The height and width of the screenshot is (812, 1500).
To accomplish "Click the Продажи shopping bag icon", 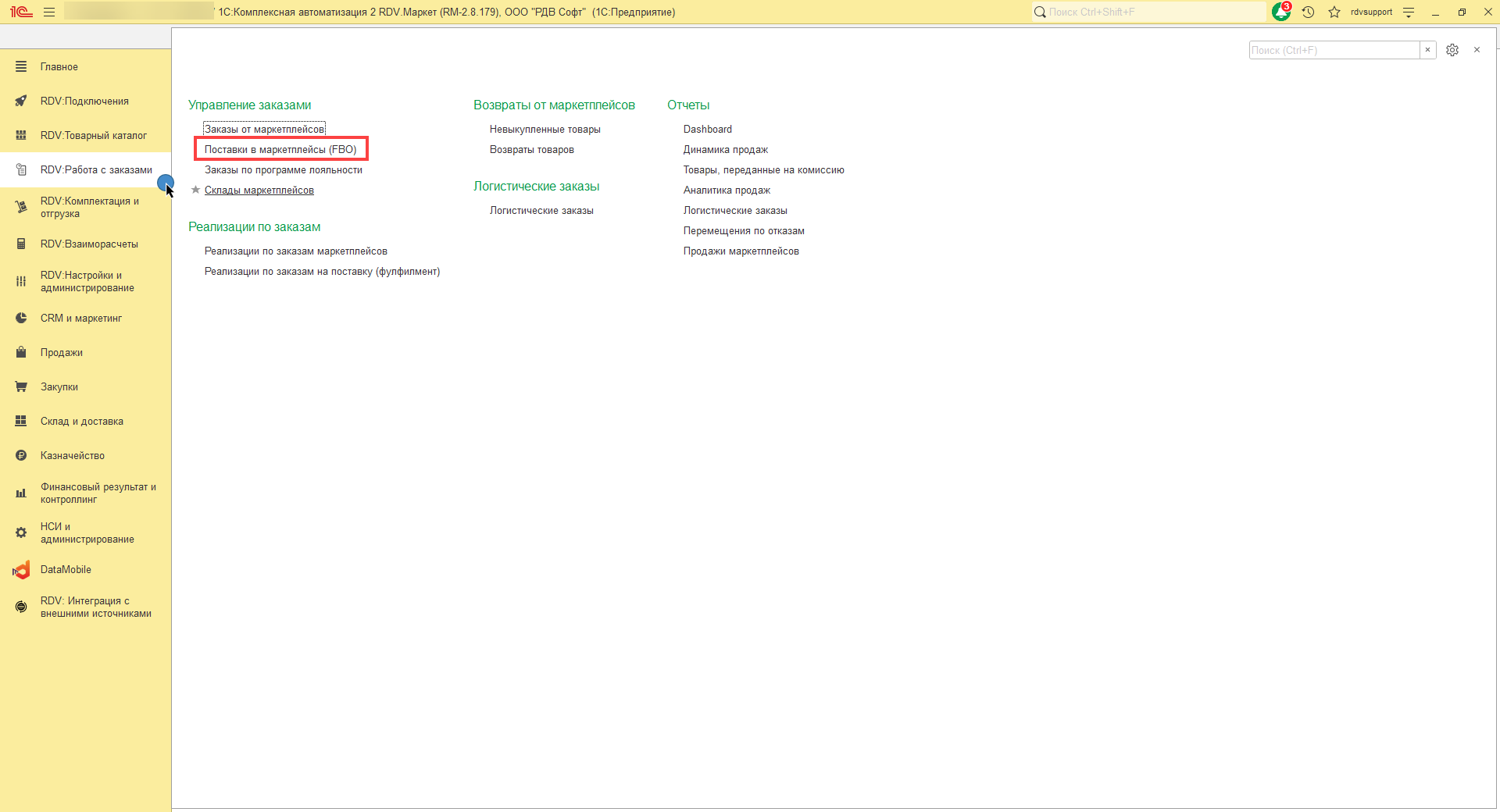I will click(21, 353).
